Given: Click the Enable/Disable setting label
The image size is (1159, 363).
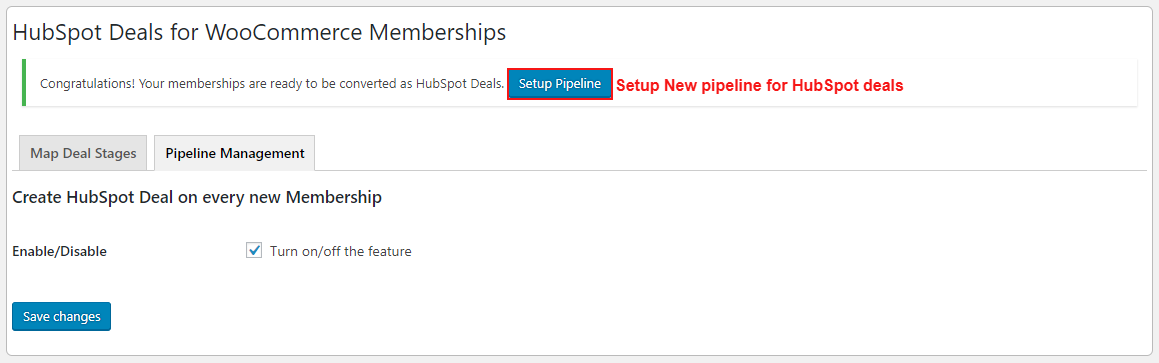Looking at the screenshot, I should (x=60, y=251).
